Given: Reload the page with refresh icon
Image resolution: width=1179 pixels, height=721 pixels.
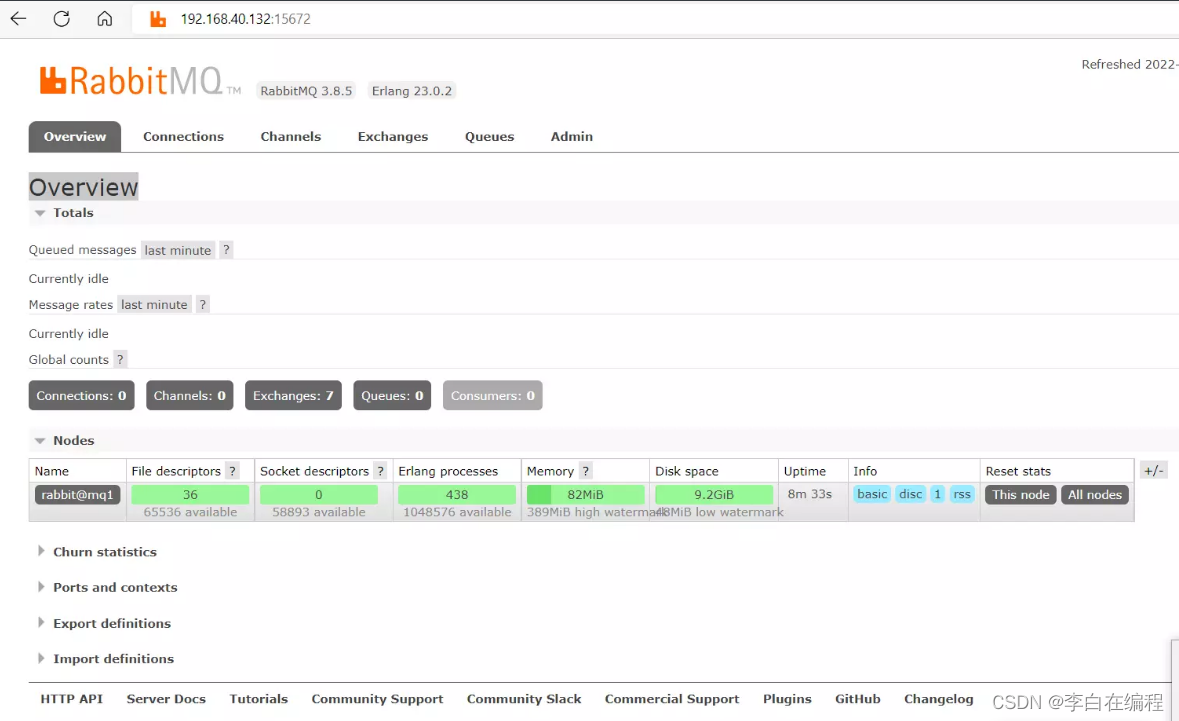Looking at the screenshot, I should [62, 19].
